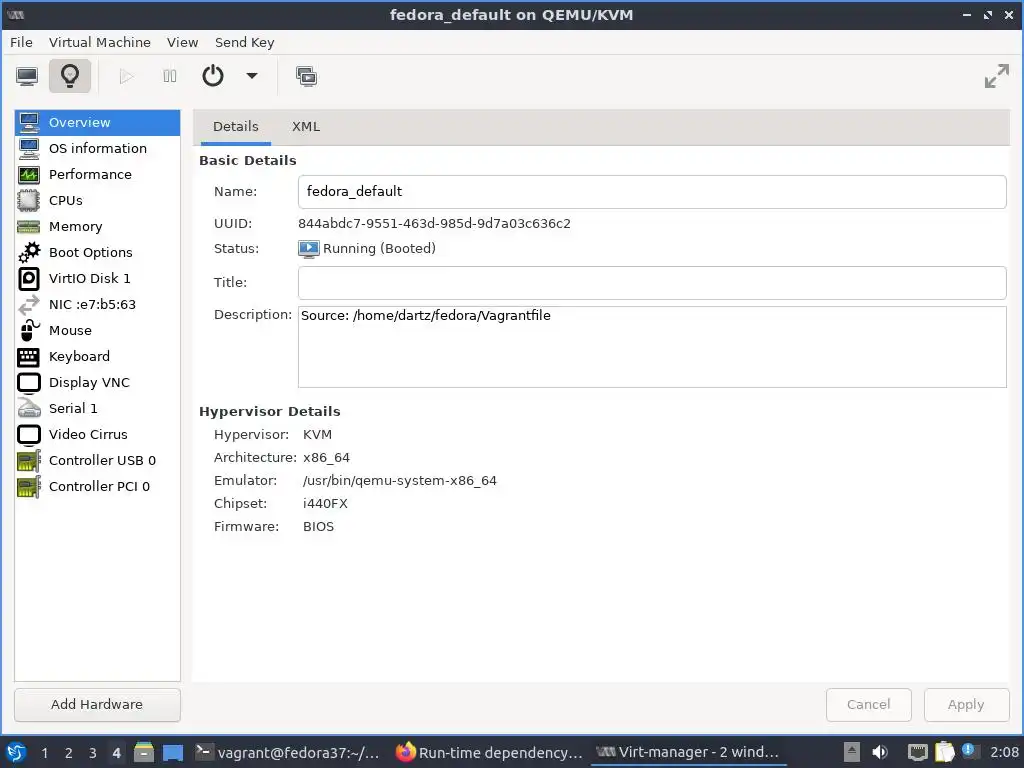Select Controller USB 0
The image size is (1024, 768).
(97, 460)
